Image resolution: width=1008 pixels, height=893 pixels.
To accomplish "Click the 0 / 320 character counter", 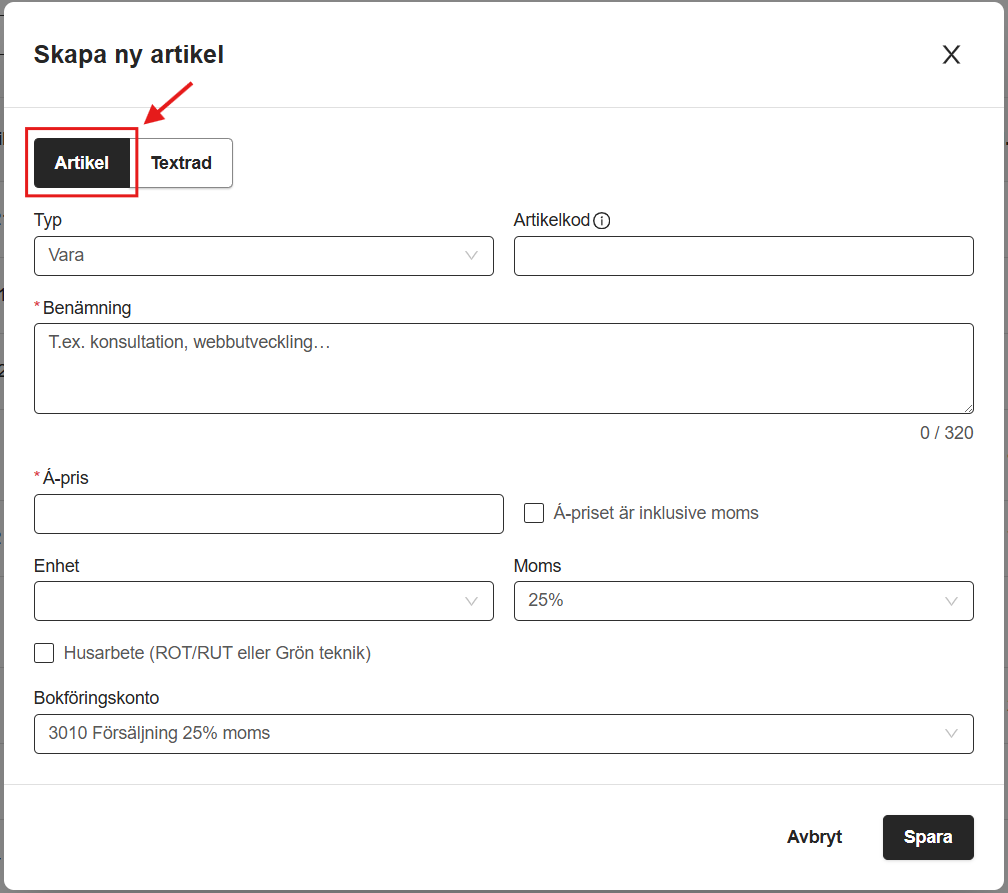I will 946,433.
